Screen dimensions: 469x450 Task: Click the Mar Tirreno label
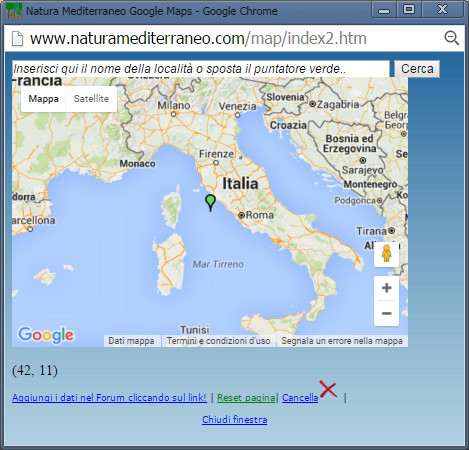[218, 264]
